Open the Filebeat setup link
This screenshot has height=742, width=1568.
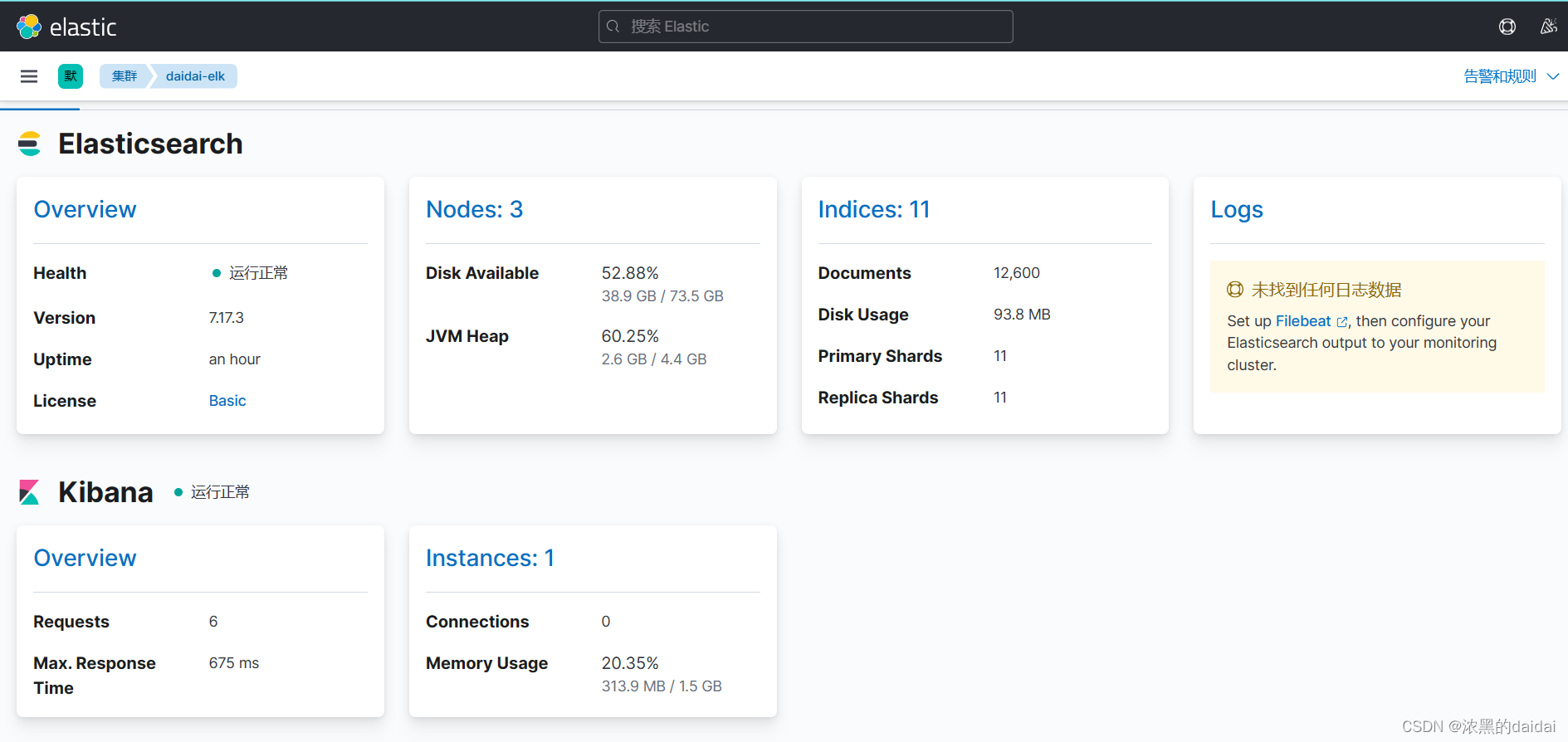[1302, 321]
